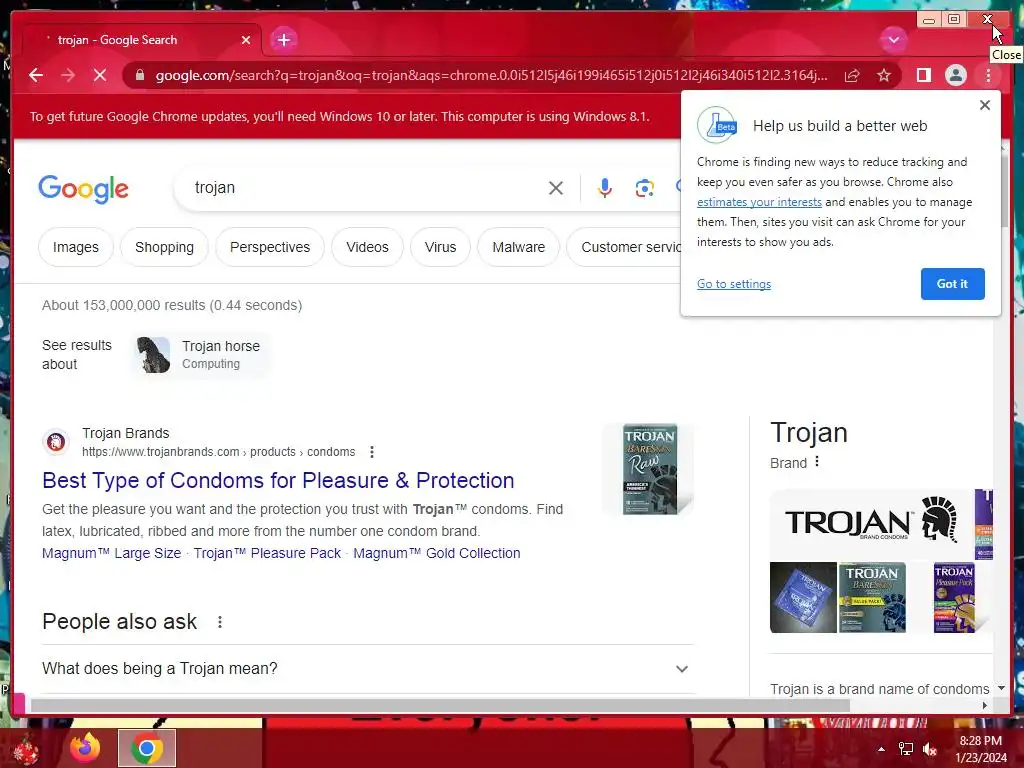The width and height of the screenshot is (1024, 768).
Task: Minimize the Chrome window
Action: (x=929, y=20)
